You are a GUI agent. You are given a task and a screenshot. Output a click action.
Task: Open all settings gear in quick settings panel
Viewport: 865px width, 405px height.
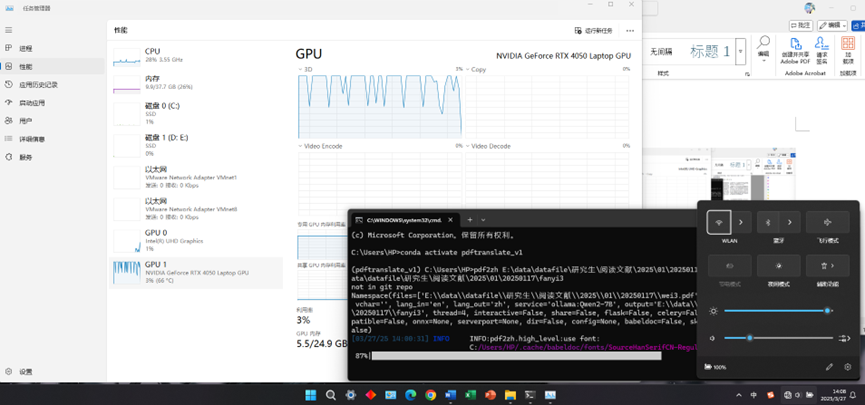click(x=848, y=367)
